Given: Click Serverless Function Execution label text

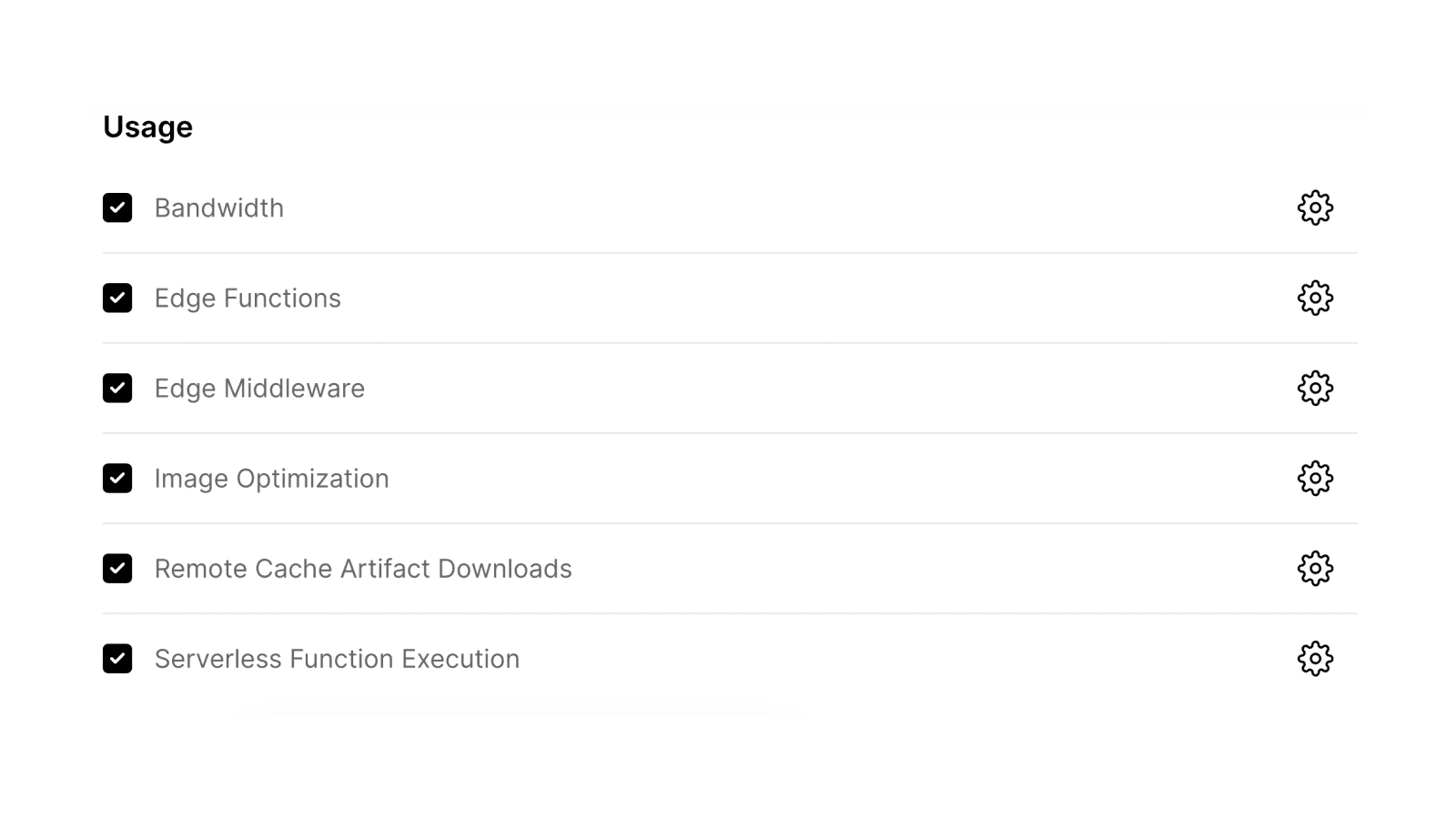Looking at the screenshot, I should tap(337, 658).
